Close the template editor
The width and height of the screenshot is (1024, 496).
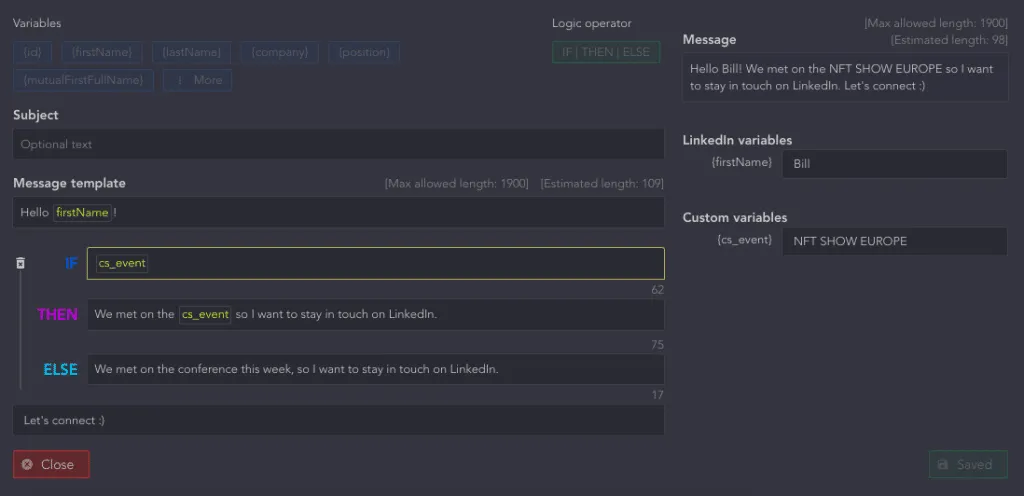coord(51,465)
